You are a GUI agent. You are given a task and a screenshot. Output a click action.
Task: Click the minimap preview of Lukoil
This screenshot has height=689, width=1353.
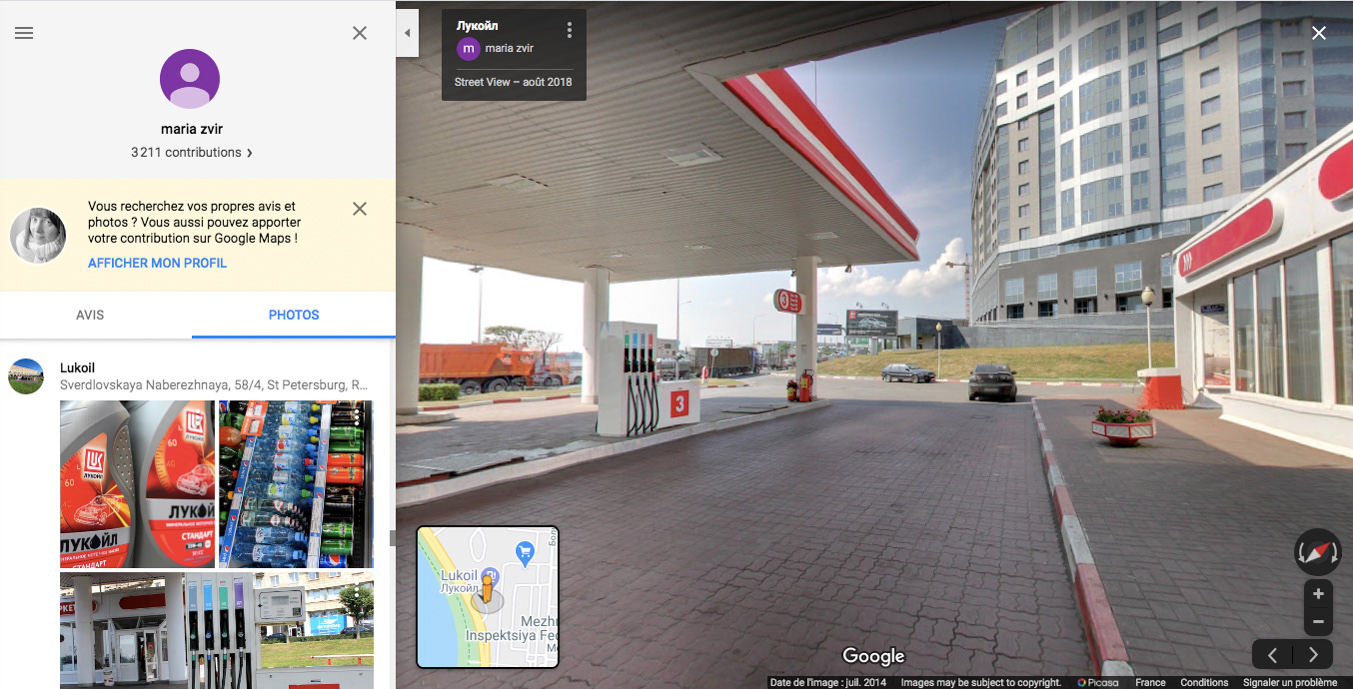pyautogui.click(x=488, y=597)
